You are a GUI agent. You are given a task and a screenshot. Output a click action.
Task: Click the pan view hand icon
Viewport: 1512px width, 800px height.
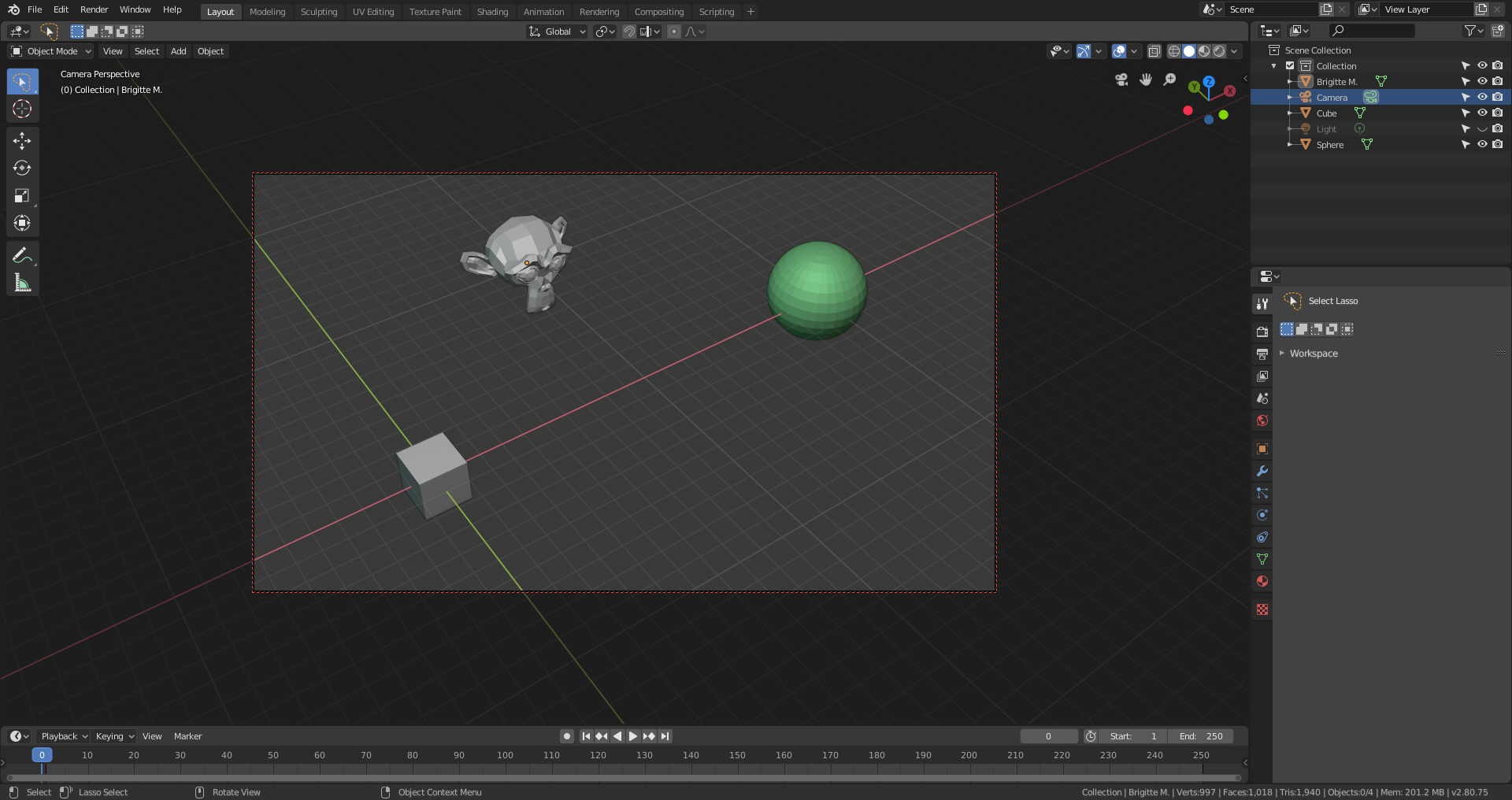coord(1146,80)
